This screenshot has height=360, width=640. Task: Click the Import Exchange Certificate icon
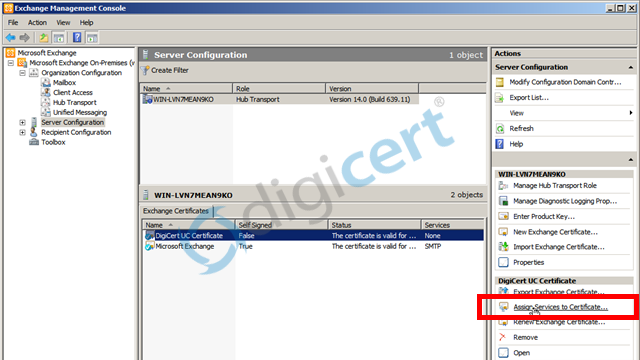503,247
